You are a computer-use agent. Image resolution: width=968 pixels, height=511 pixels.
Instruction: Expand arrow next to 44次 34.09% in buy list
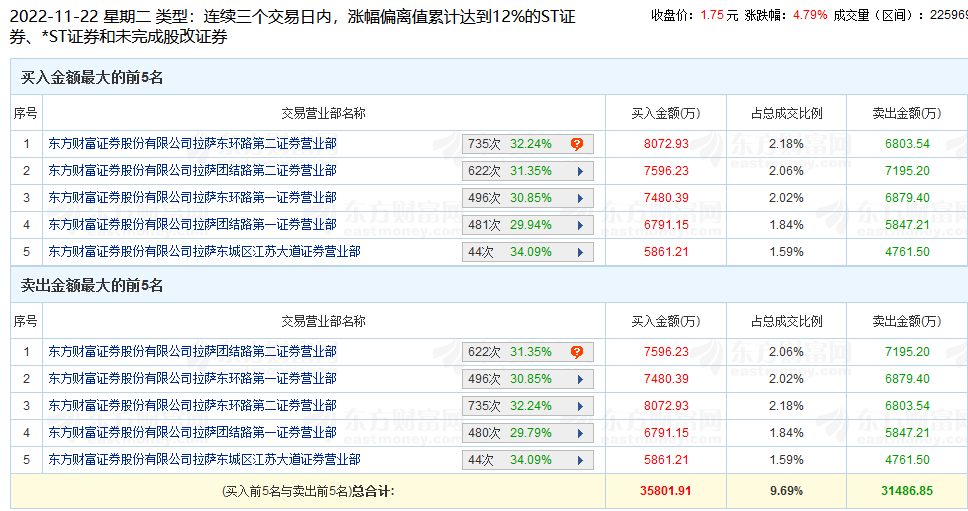click(x=580, y=252)
